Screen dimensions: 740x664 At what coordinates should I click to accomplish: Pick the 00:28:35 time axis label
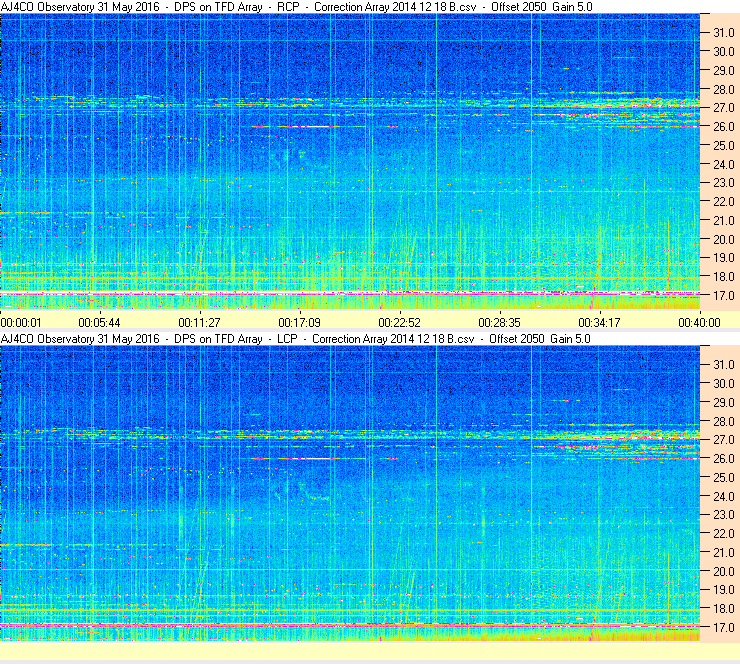499,323
